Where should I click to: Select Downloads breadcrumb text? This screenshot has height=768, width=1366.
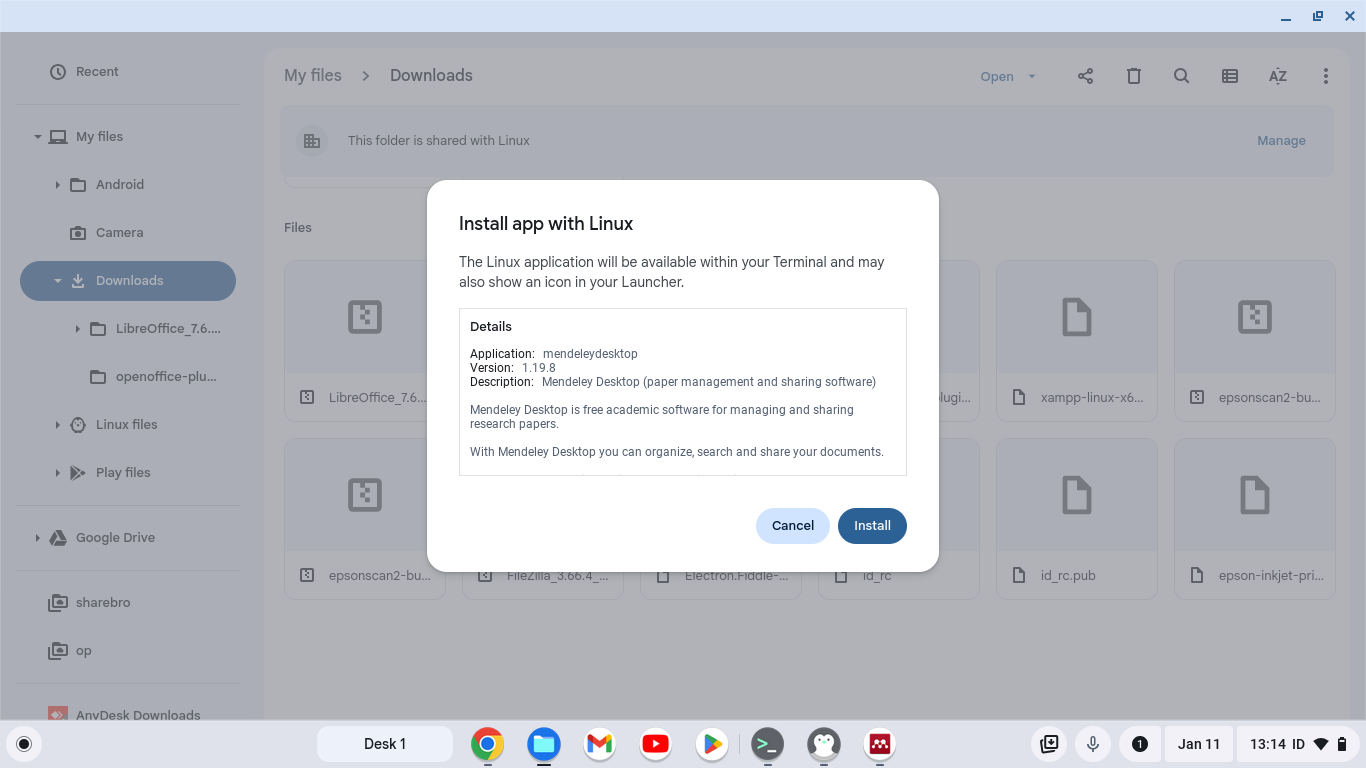(x=431, y=76)
